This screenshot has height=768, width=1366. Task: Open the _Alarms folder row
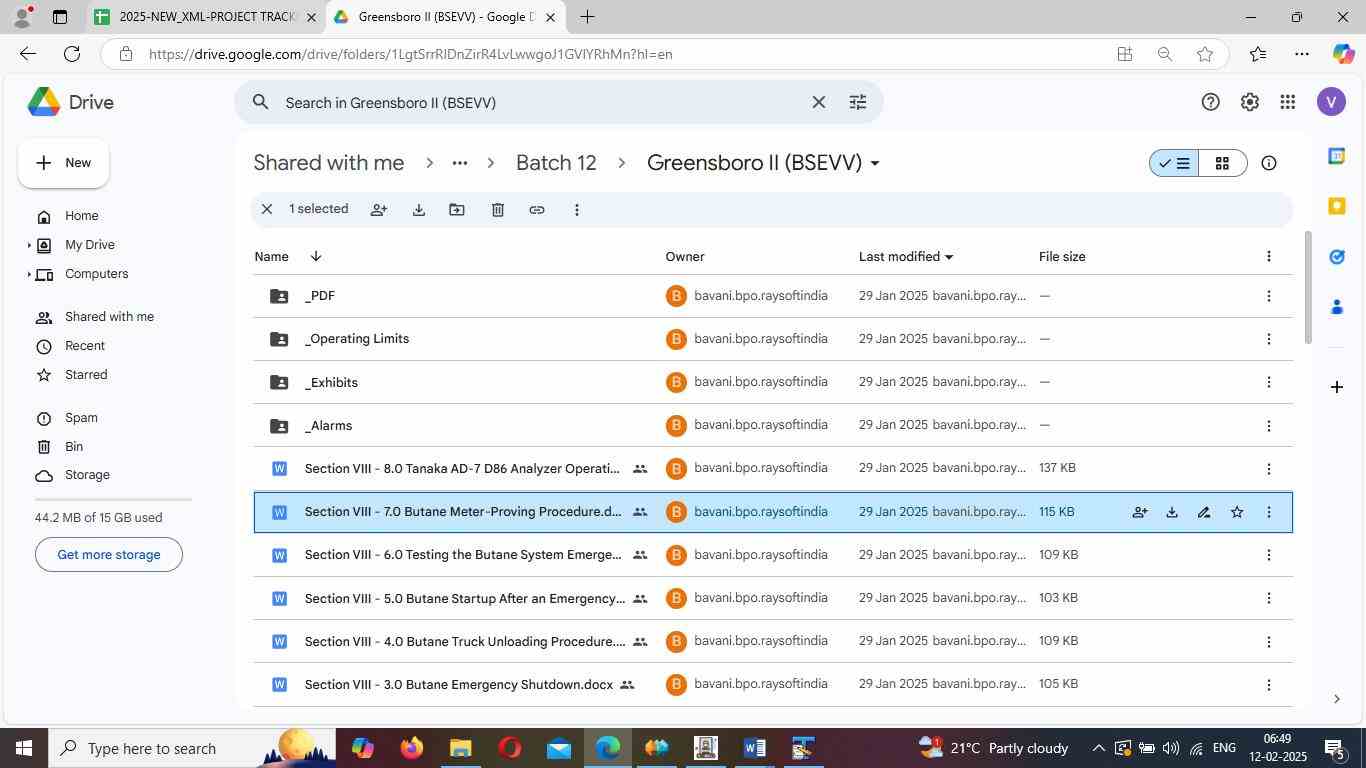(773, 426)
